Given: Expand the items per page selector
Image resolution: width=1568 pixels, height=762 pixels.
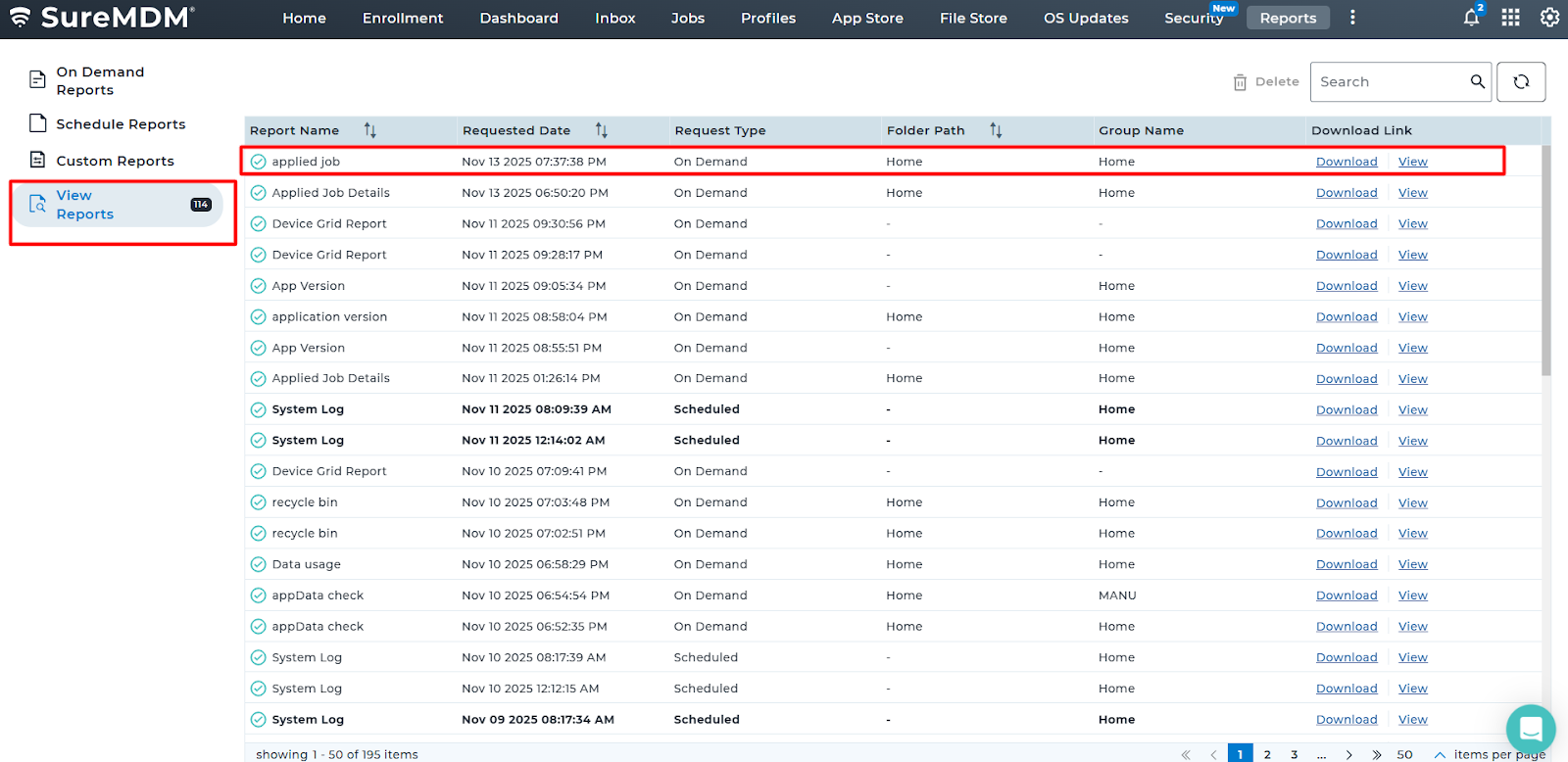Looking at the screenshot, I should (x=1440, y=754).
